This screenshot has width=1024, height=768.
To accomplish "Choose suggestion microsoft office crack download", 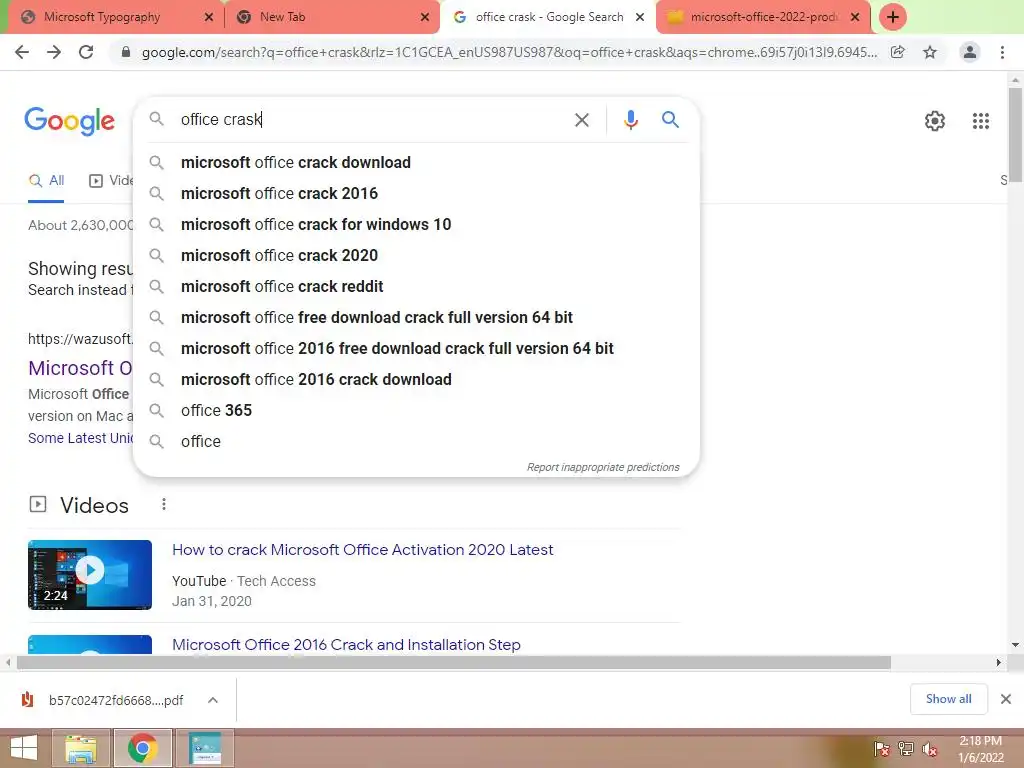I will tap(416, 162).
